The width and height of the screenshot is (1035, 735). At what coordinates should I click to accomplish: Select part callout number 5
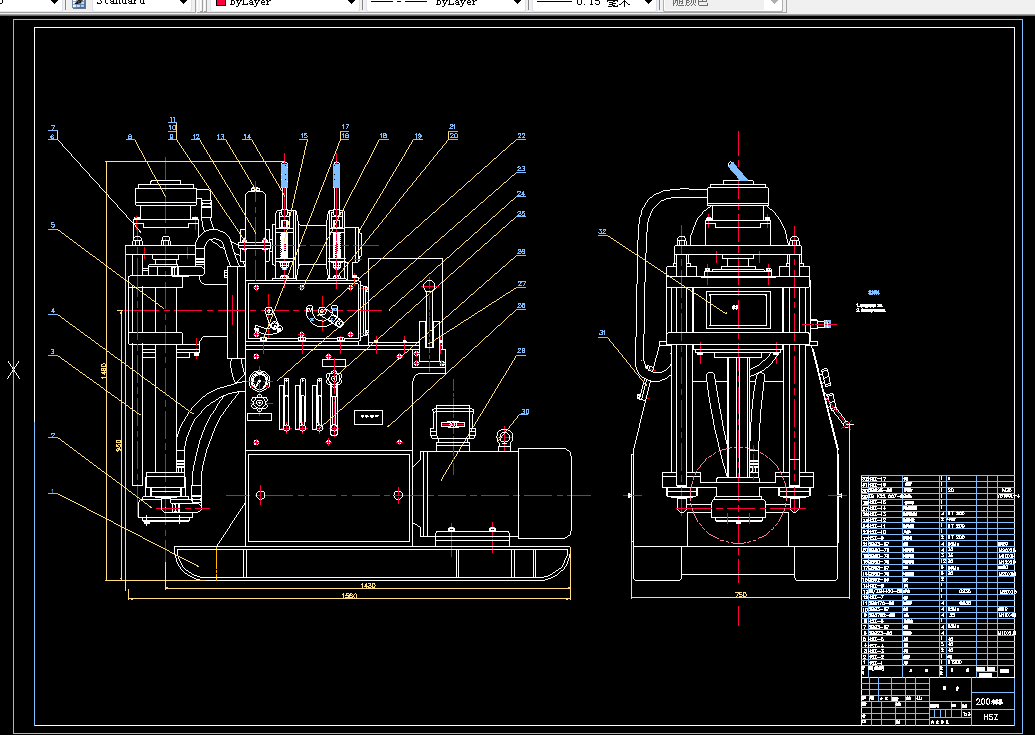(x=52, y=226)
